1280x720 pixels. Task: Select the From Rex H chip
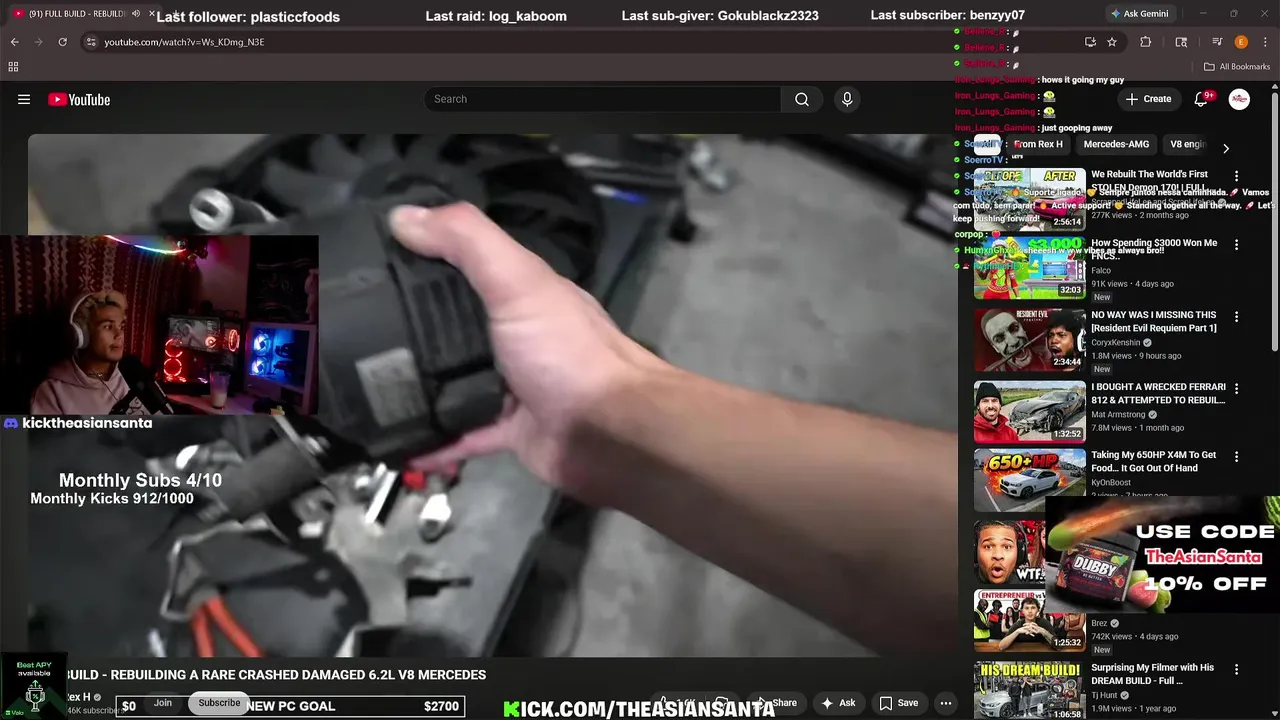click(1038, 144)
